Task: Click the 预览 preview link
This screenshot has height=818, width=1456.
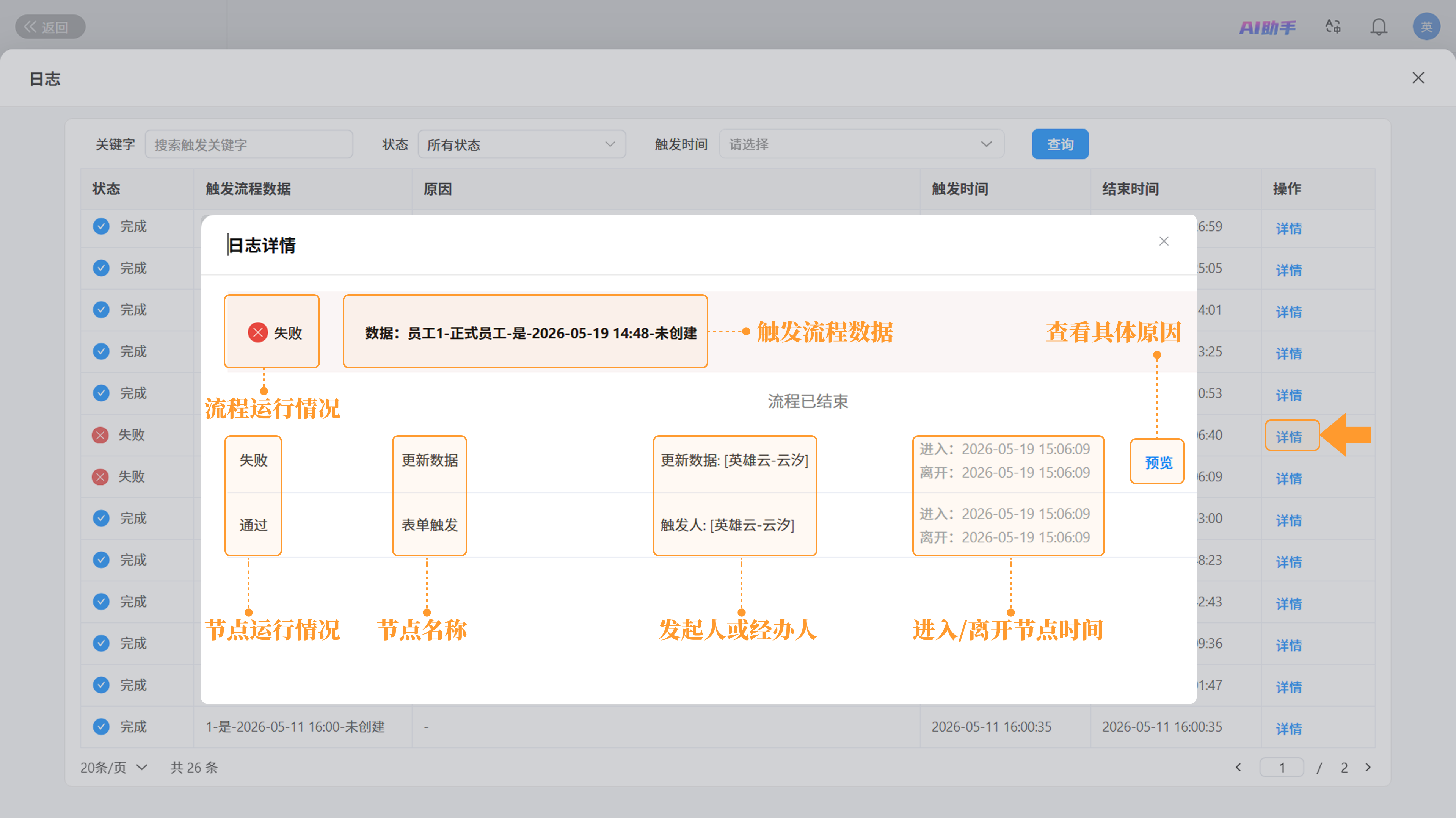Action: coord(1158,463)
